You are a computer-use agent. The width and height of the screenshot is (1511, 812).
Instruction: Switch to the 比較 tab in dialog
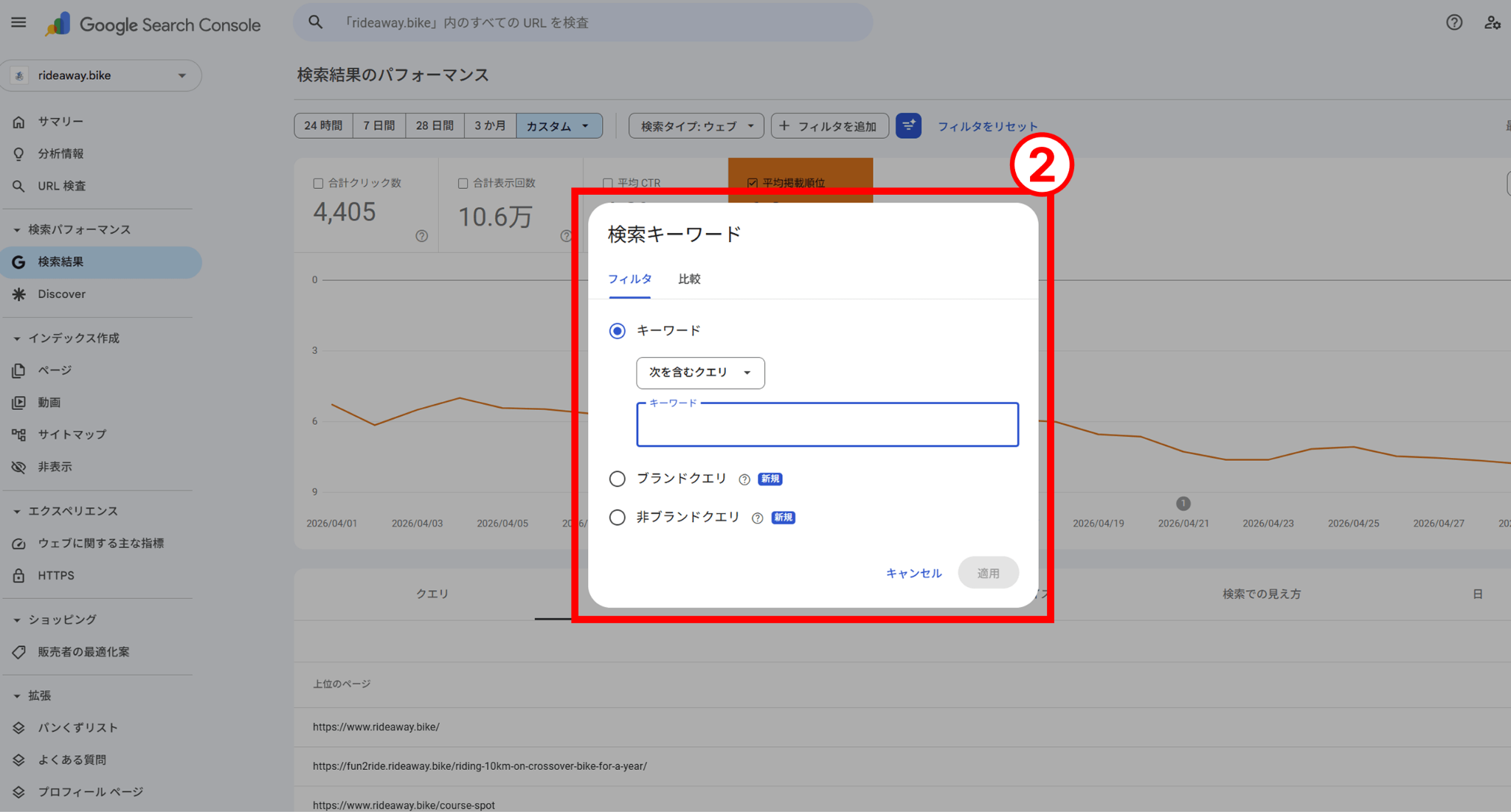pyautogui.click(x=689, y=280)
